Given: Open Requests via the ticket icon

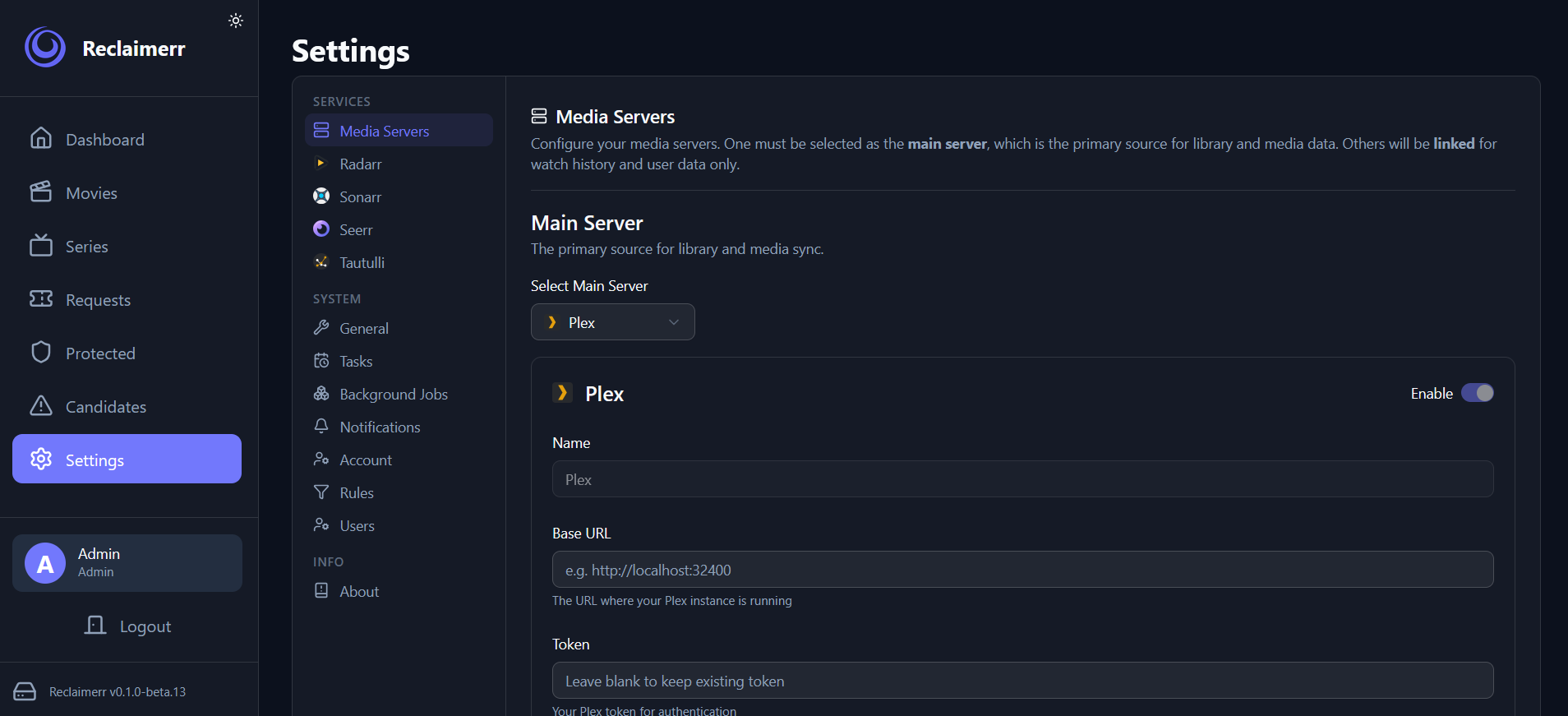Looking at the screenshot, I should (x=41, y=298).
